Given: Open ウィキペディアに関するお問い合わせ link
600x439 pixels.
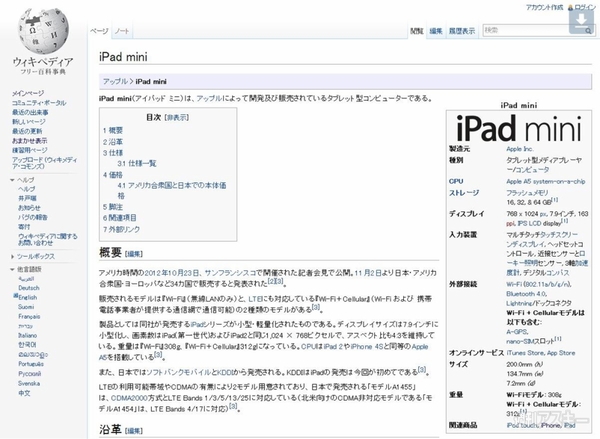Looking at the screenshot, I should click(x=47, y=240).
